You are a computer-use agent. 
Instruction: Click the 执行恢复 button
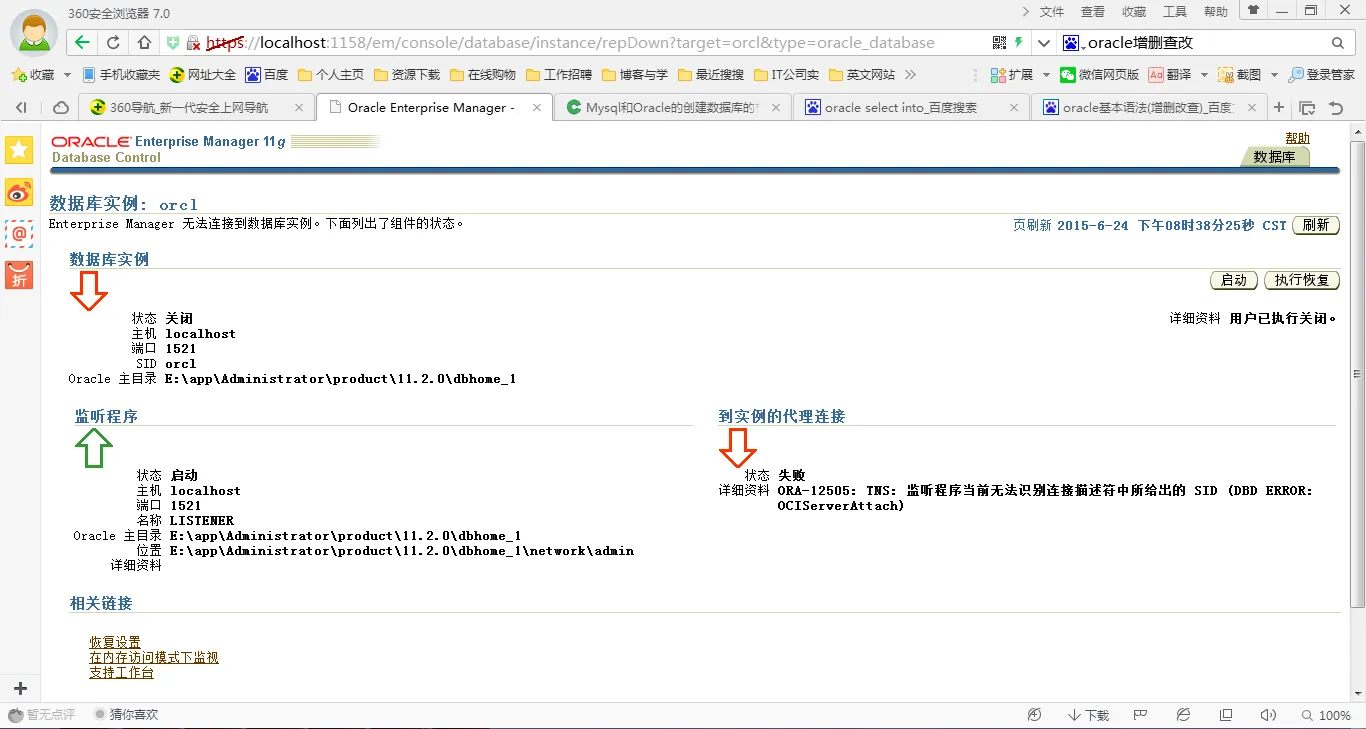click(1301, 280)
